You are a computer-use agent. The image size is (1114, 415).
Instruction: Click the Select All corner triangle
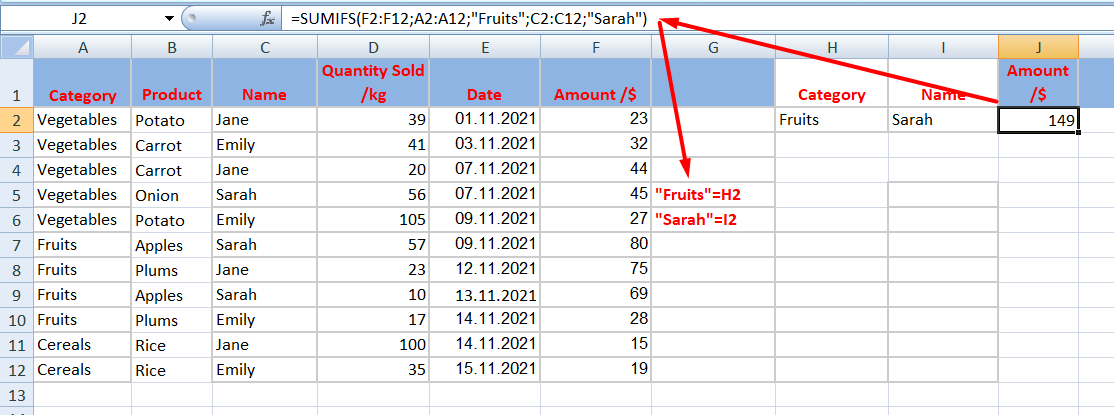pyautogui.click(x=16, y=47)
